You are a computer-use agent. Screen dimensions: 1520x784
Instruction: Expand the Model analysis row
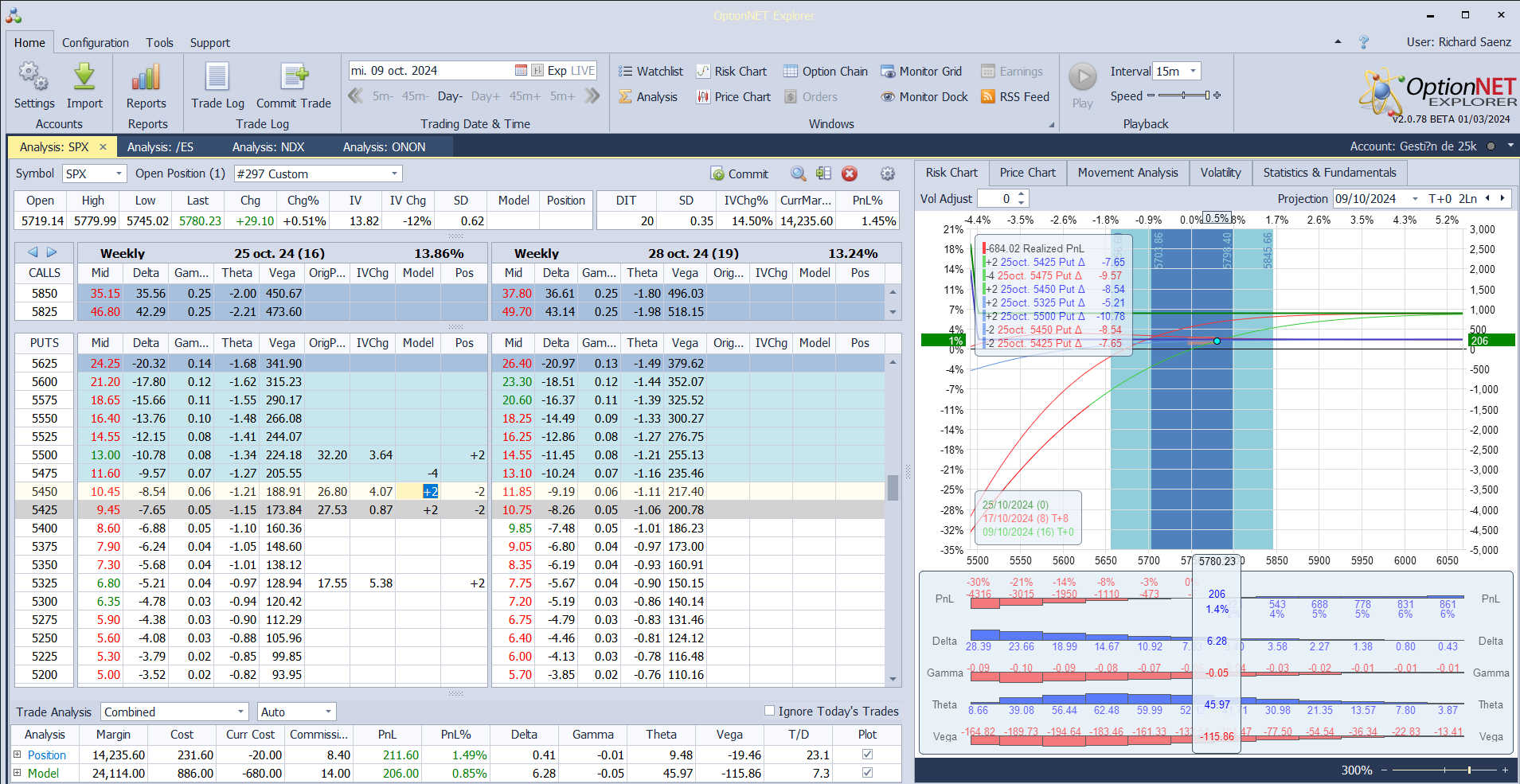pyautogui.click(x=17, y=772)
